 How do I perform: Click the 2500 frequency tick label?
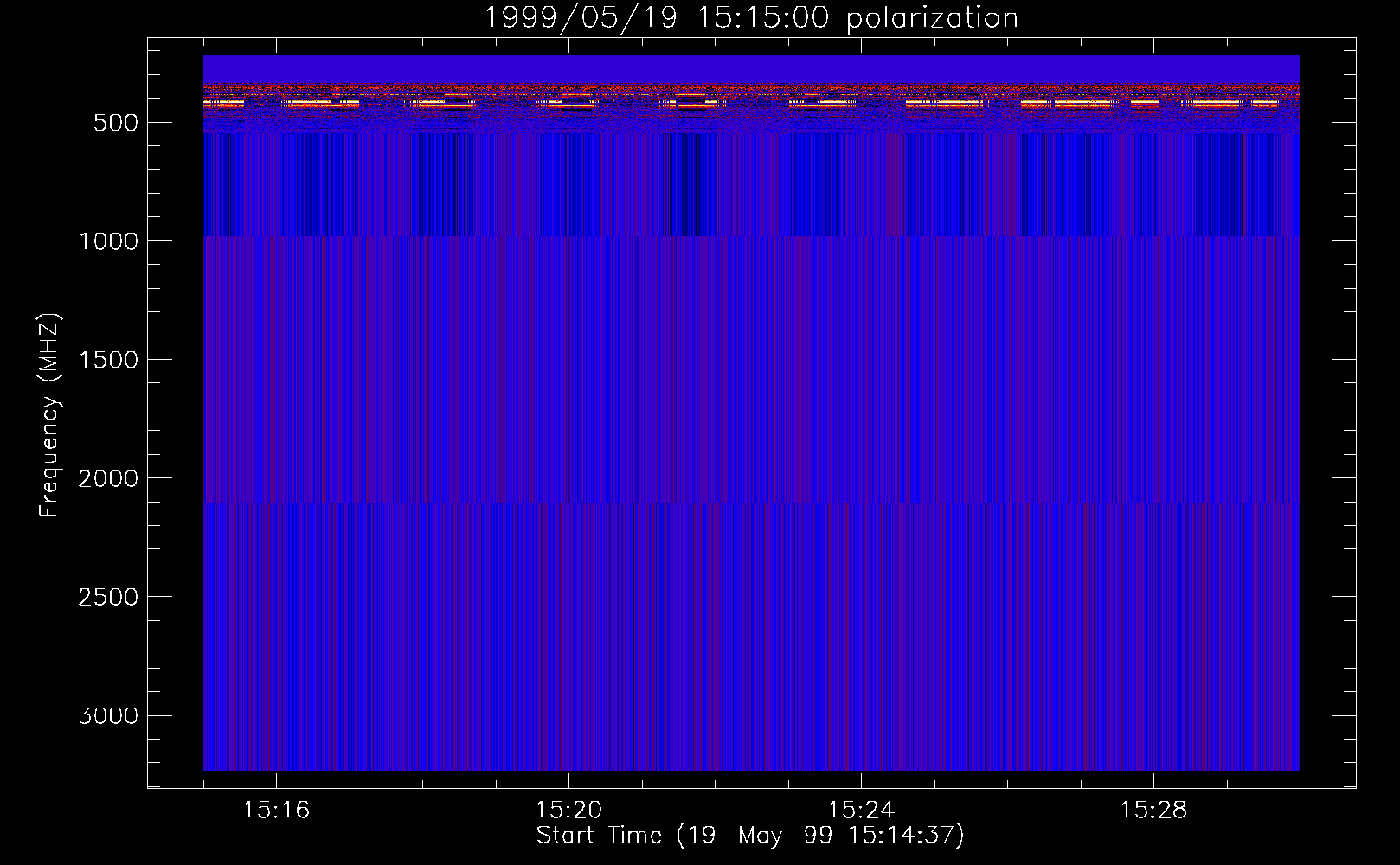pos(108,597)
